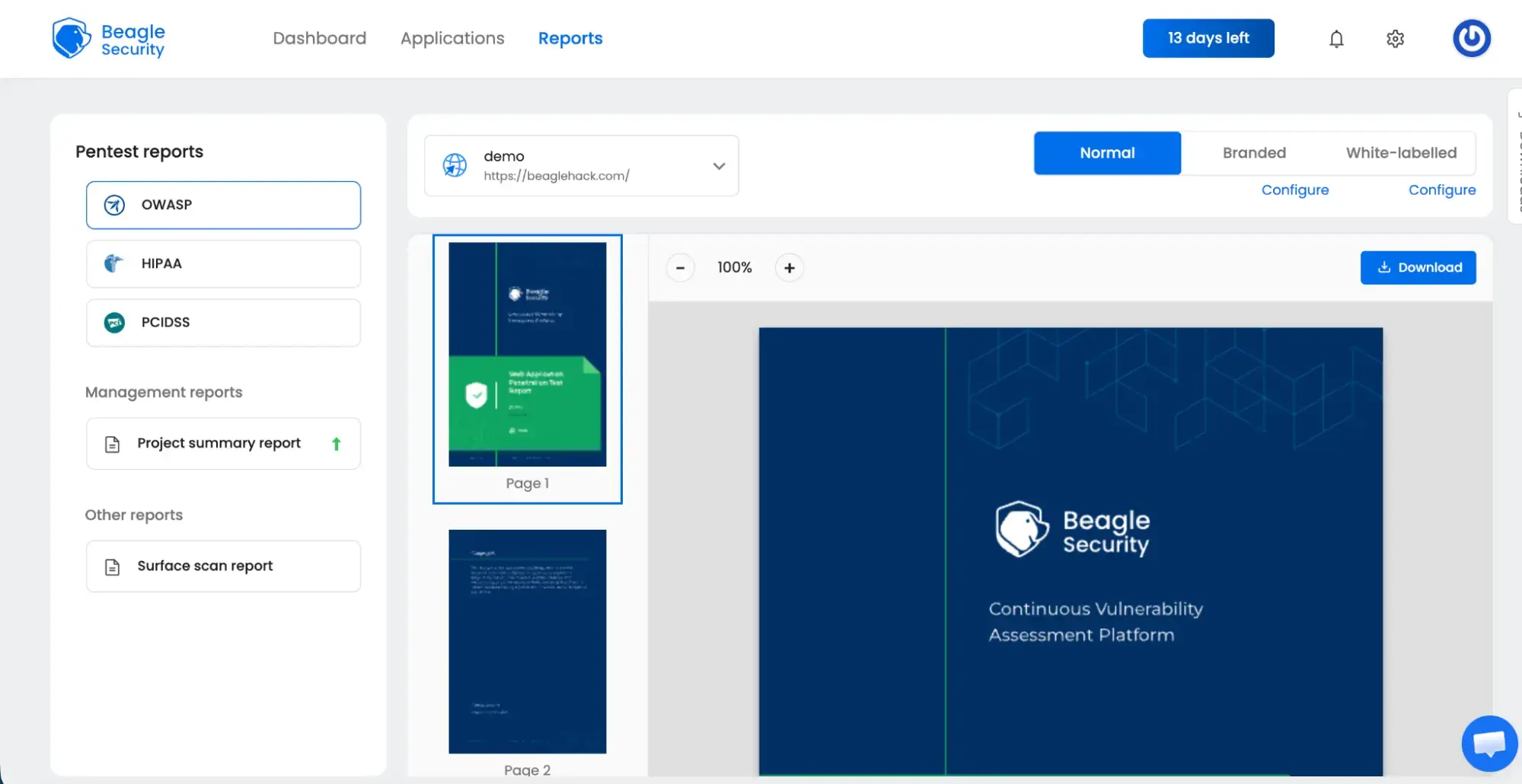The height and width of the screenshot is (784, 1522).
Task: Zoom out with the minus button
Action: tap(680, 268)
